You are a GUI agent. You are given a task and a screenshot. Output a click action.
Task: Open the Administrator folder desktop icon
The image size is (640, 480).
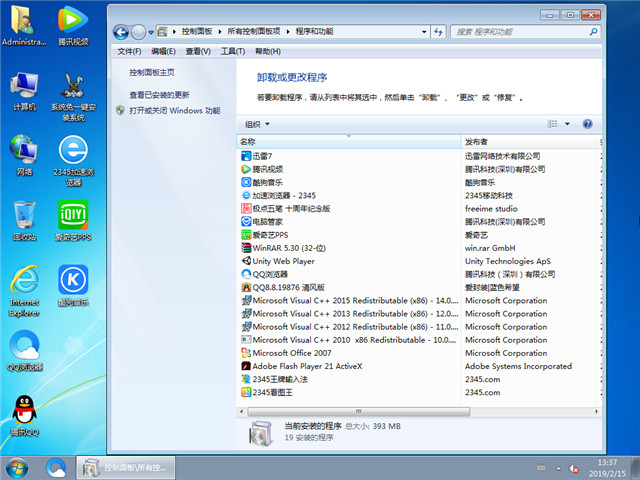24,25
